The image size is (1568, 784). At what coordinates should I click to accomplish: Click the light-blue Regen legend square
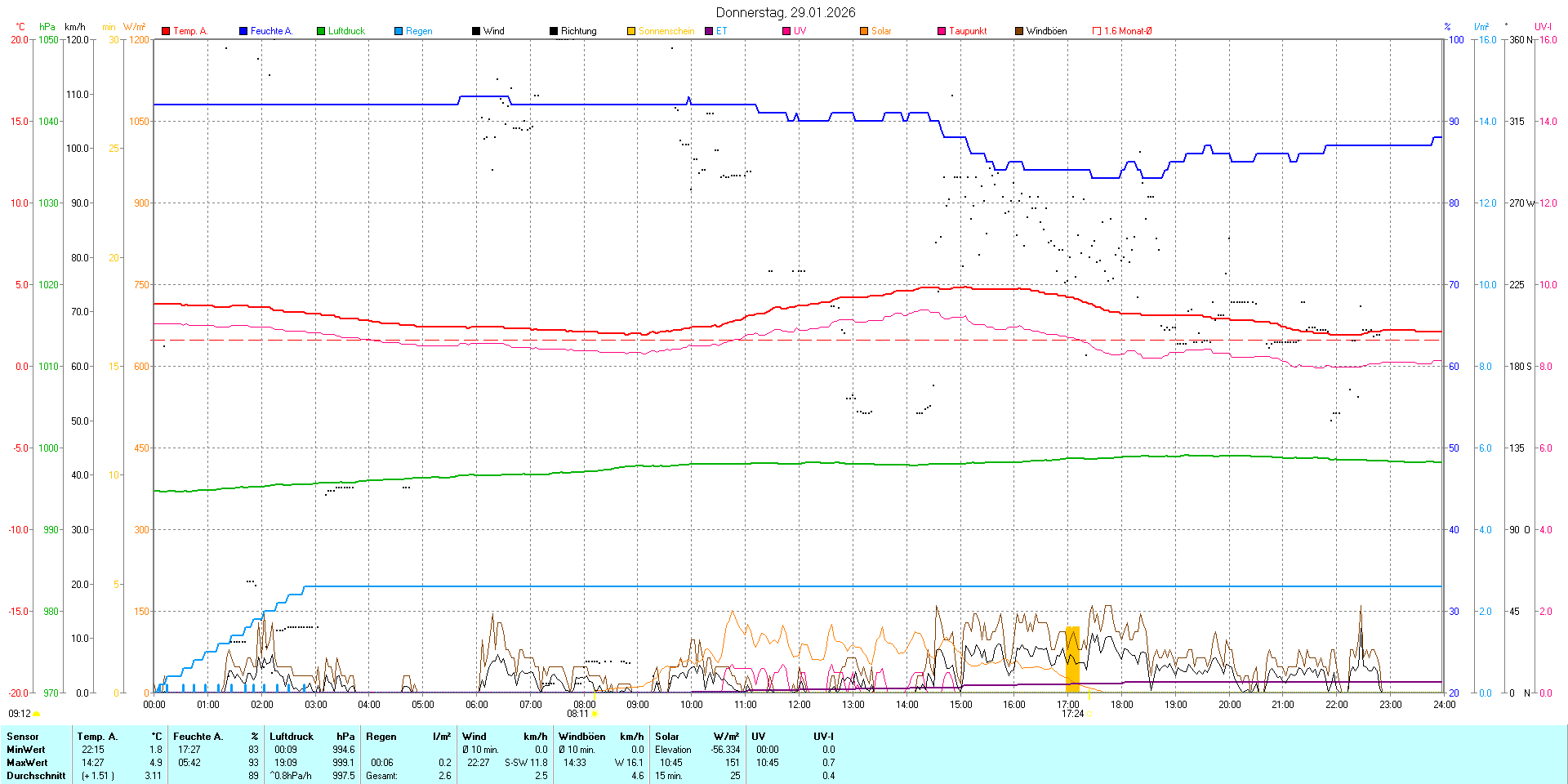coord(399,31)
